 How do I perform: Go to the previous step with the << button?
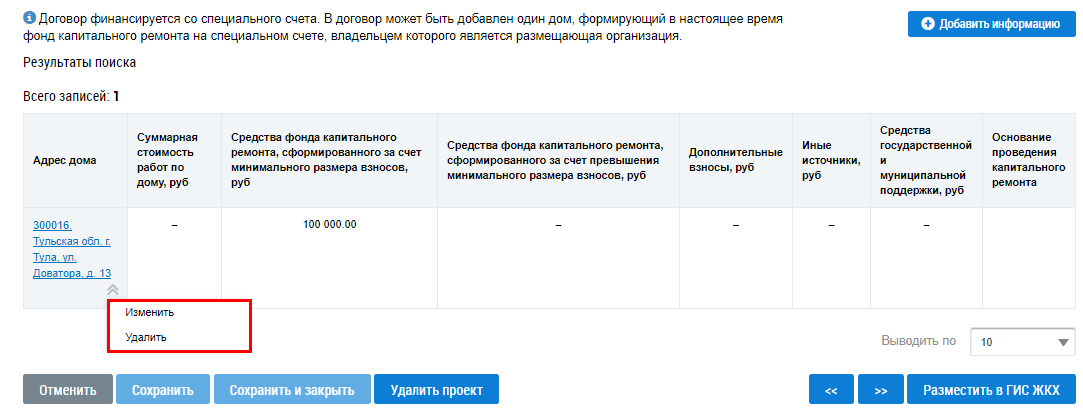click(832, 389)
